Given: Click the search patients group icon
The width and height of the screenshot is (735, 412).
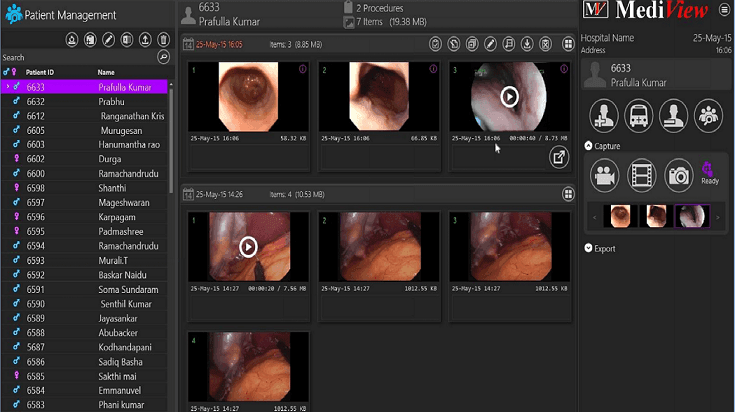Looking at the screenshot, I should pyautogui.click(x=708, y=116).
